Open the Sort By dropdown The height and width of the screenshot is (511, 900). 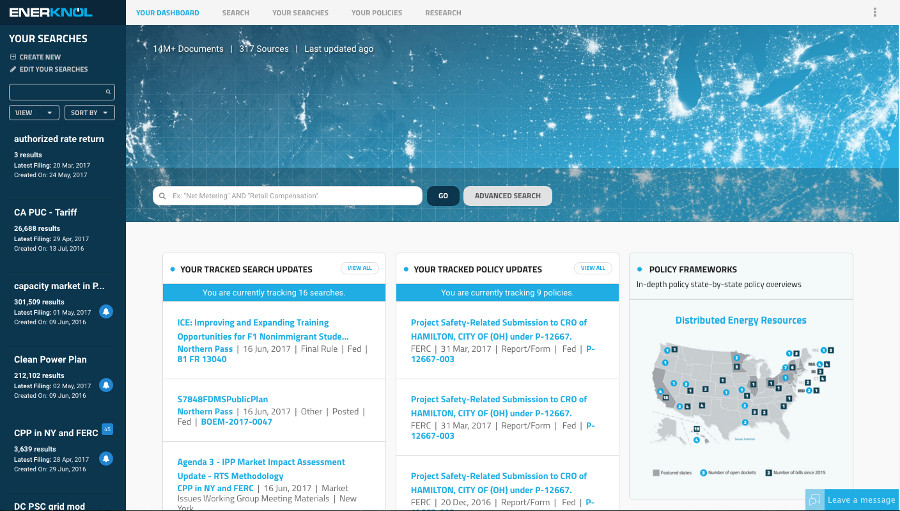[x=90, y=113]
